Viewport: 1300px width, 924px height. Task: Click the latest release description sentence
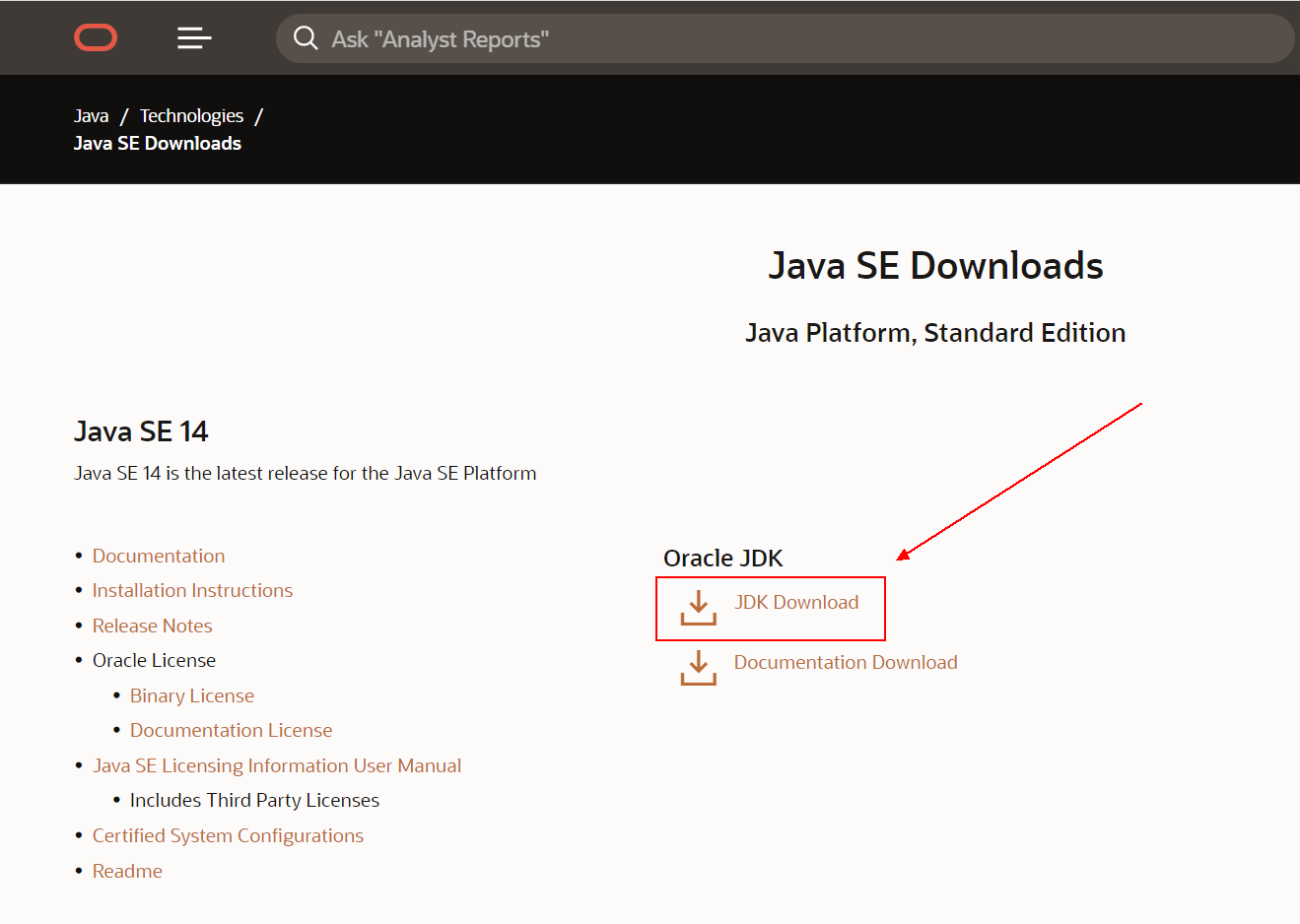(x=306, y=473)
